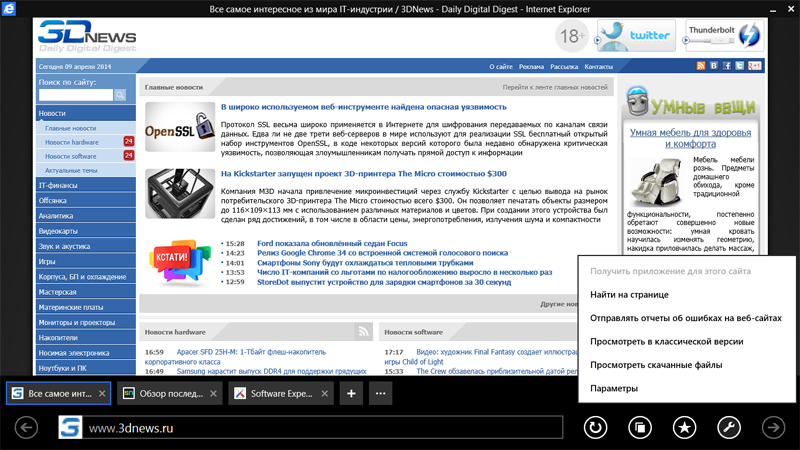
Task: Open 'Новости' sidebar section
Action: coord(86,113)
